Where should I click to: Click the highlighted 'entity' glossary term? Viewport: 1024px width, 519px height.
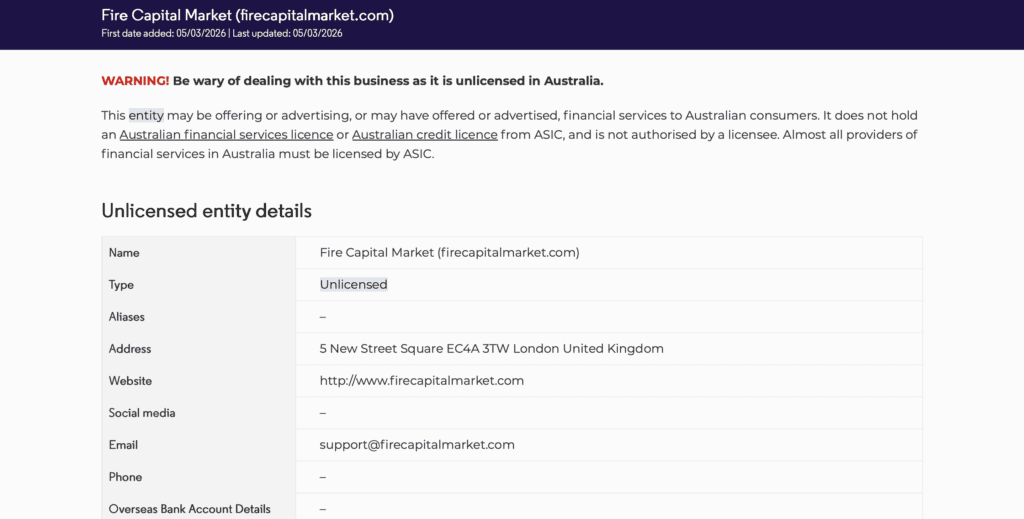(x=146, y=116)
